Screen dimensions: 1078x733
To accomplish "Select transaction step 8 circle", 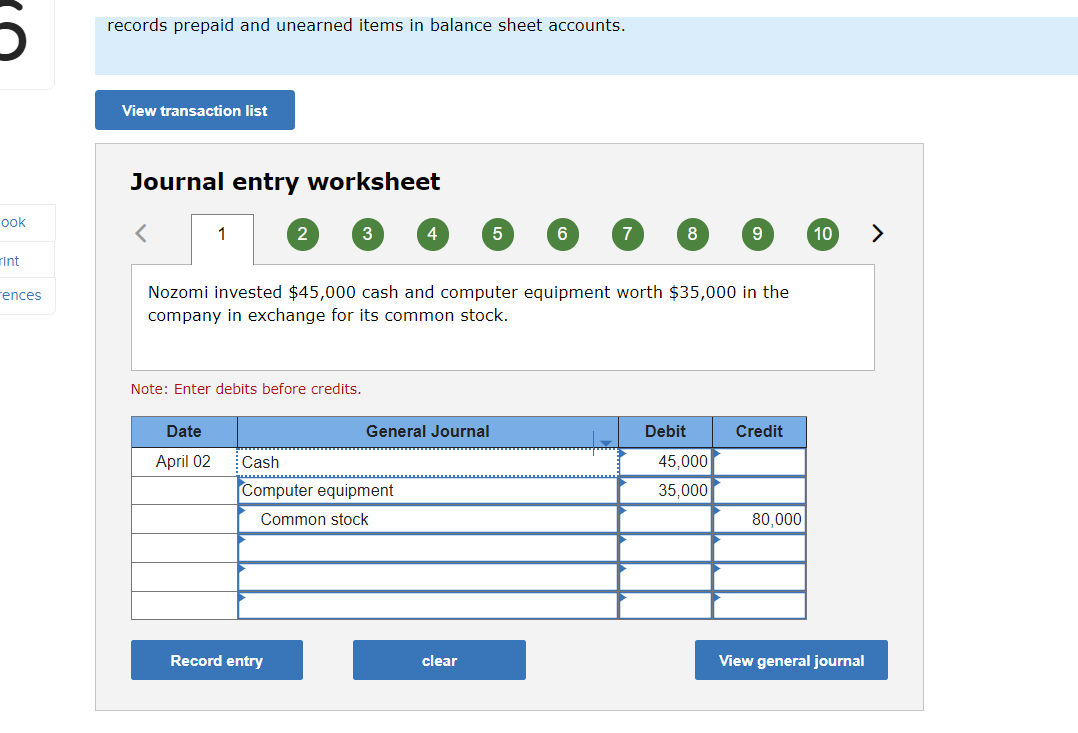I will (692, 234).
